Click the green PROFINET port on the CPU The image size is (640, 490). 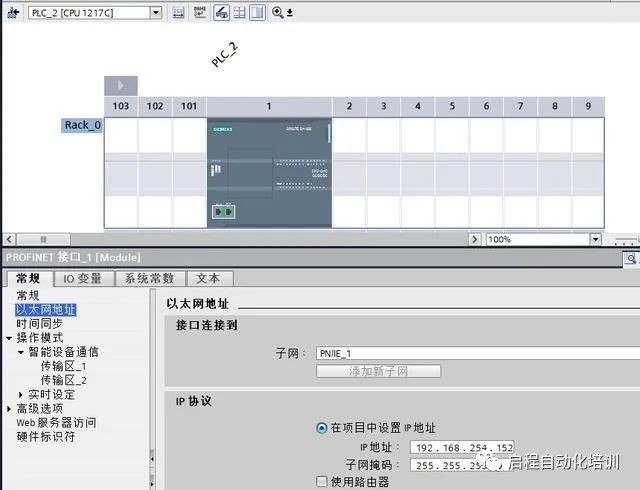[x=223, y=212]
